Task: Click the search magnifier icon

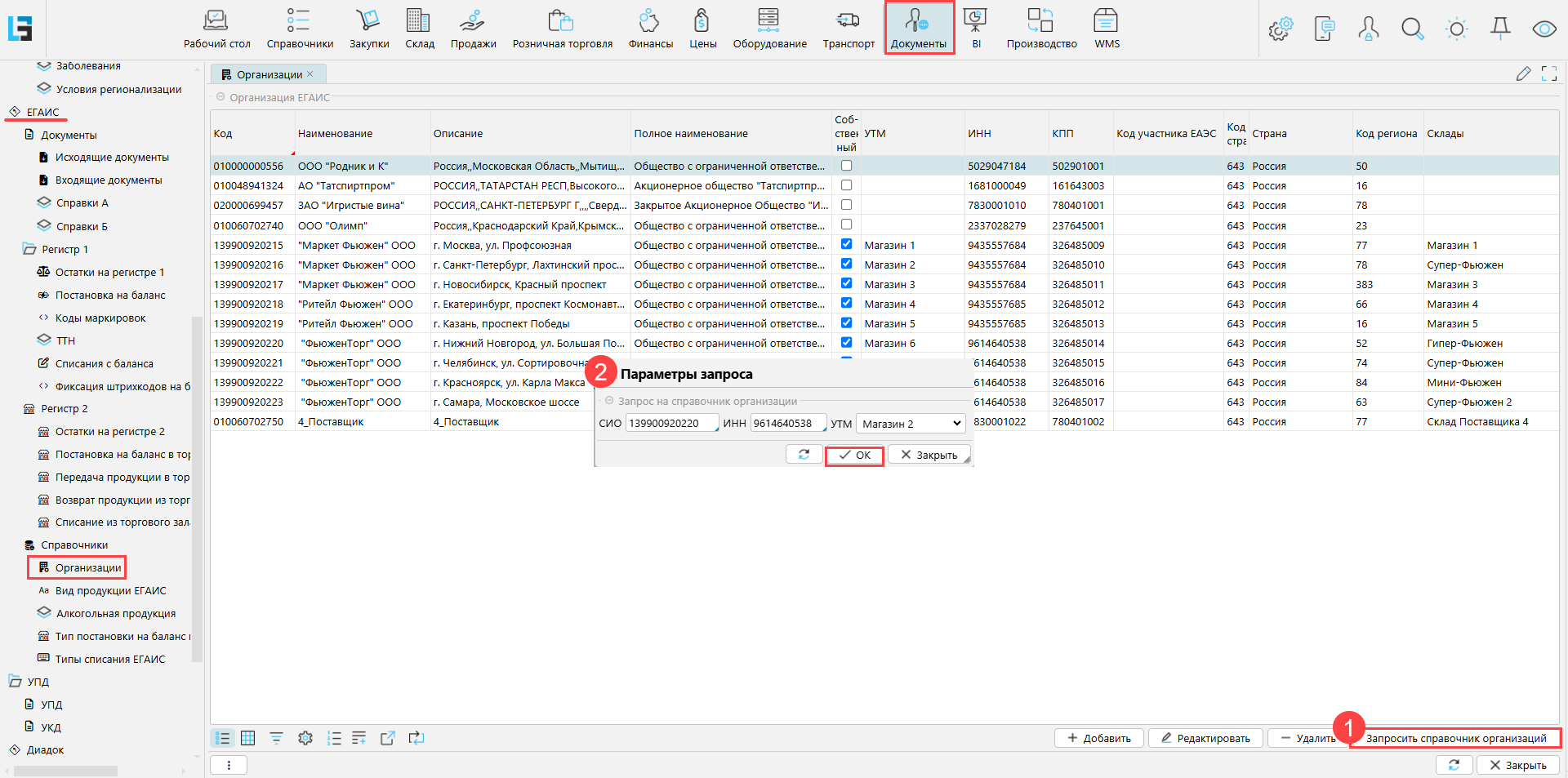Action: (x=1412, y=29)
